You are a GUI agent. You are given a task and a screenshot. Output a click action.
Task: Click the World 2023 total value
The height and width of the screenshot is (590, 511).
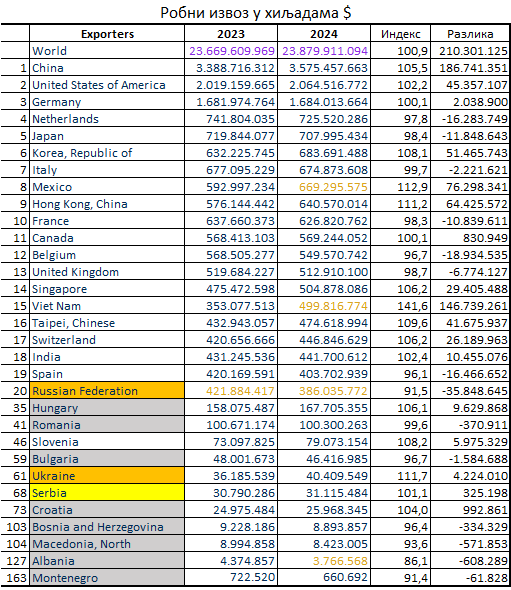(x=231, y=50)
